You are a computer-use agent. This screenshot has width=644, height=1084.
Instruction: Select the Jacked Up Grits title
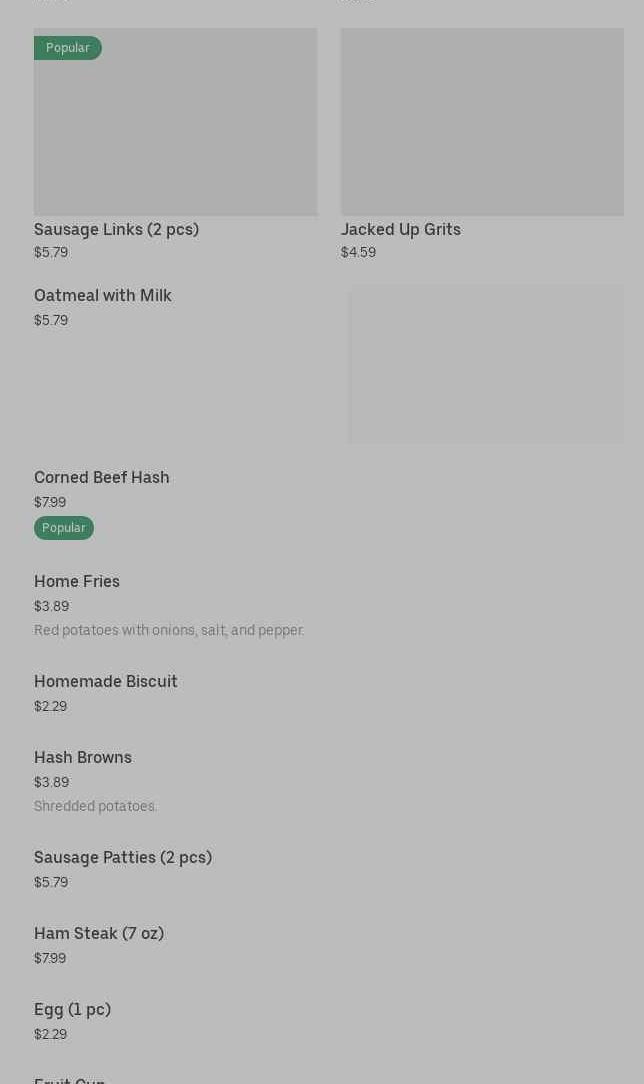coord(401,229)
